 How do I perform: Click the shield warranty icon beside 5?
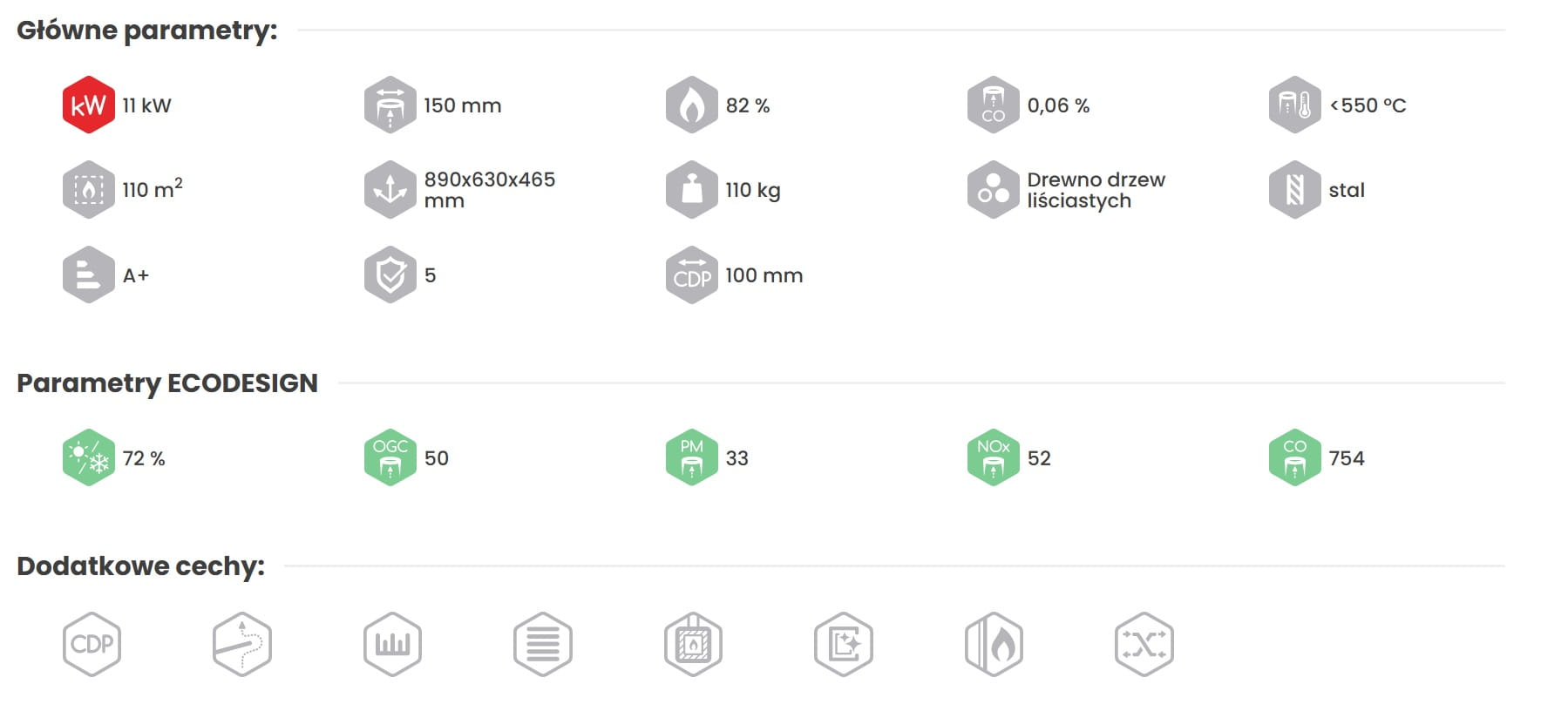click(390, 275)
